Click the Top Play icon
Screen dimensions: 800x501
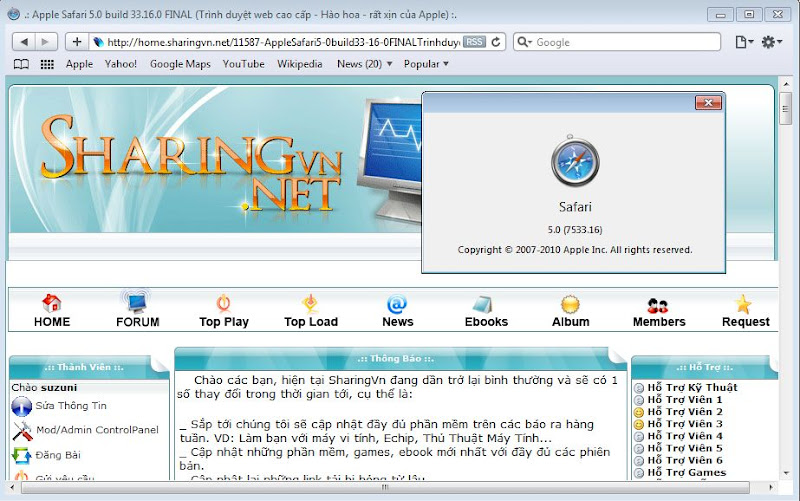pos(223,303)
